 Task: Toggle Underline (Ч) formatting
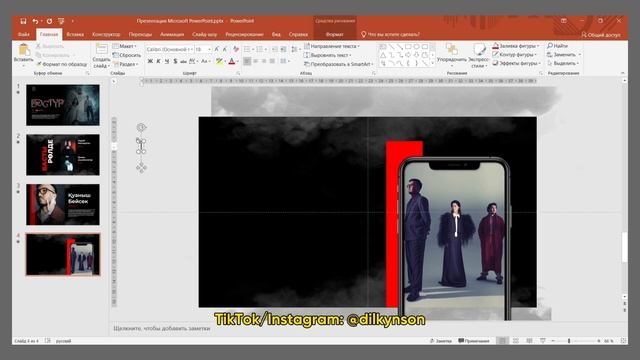tap(167, 61)
